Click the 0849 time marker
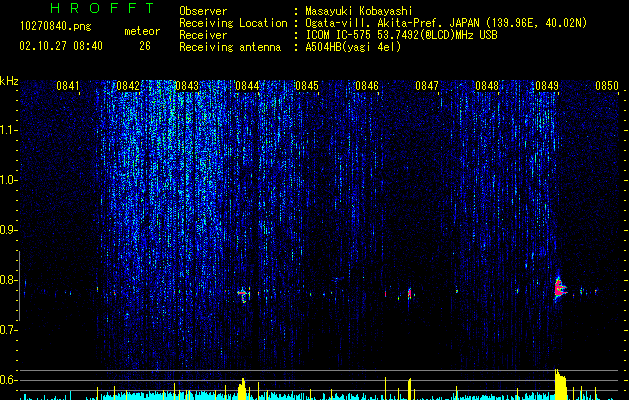 click(x=547, y=86)
